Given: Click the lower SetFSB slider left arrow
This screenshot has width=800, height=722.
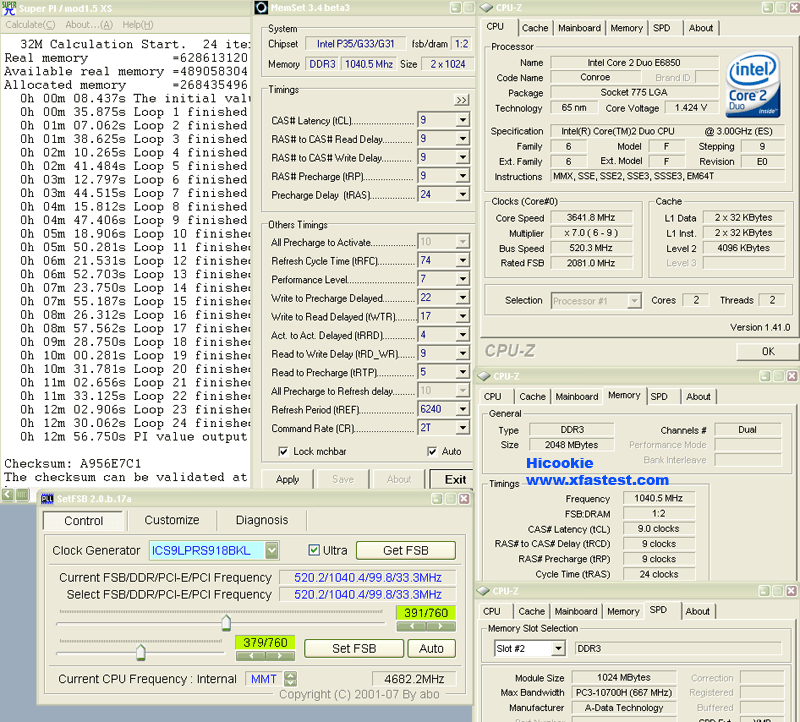Looking at the screenshot, I should coord(251,656).
